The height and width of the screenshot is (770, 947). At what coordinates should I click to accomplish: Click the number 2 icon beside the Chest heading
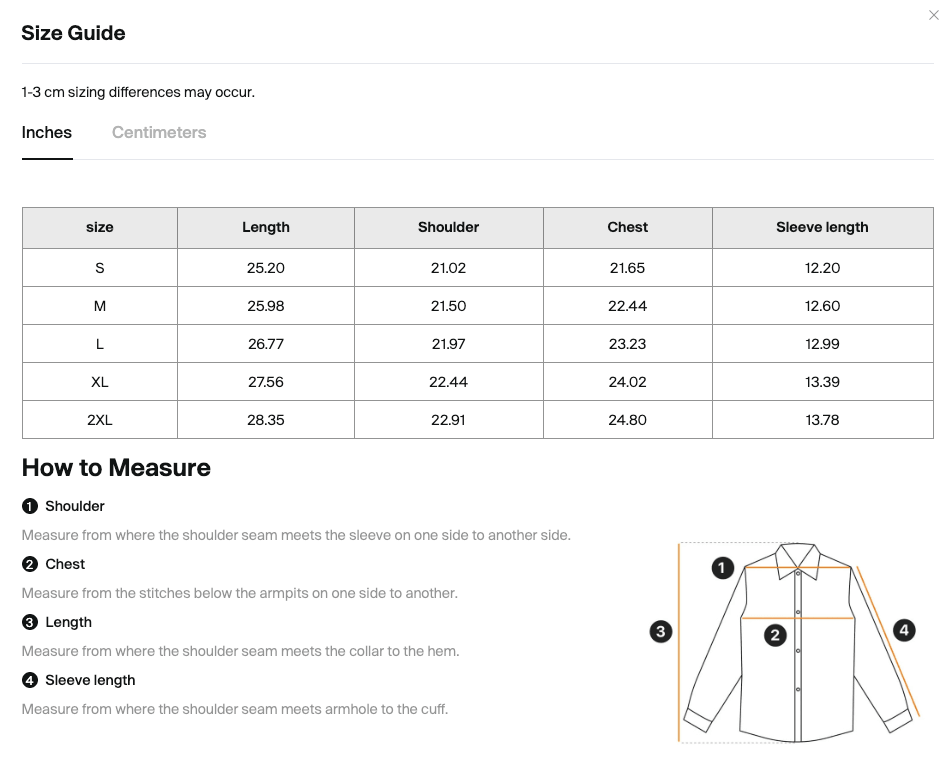coord(30,564)
